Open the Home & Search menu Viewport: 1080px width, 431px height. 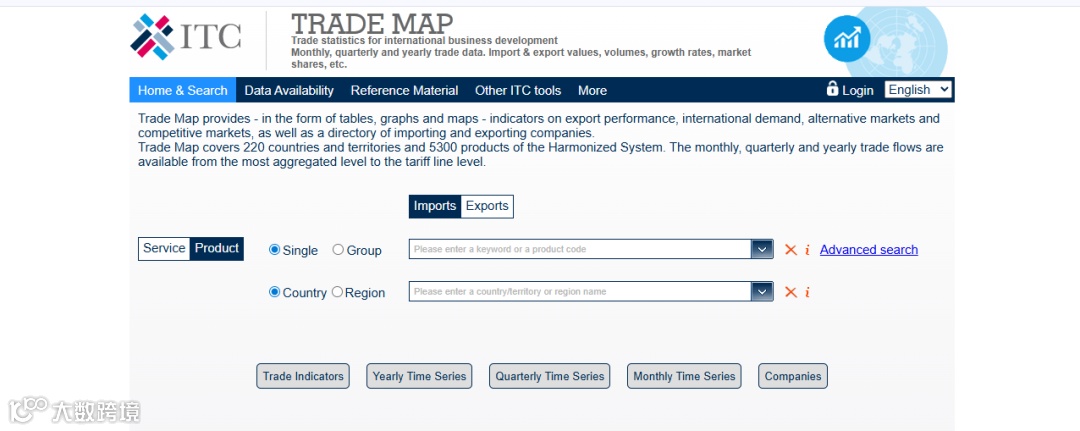(x=183, y=90)
